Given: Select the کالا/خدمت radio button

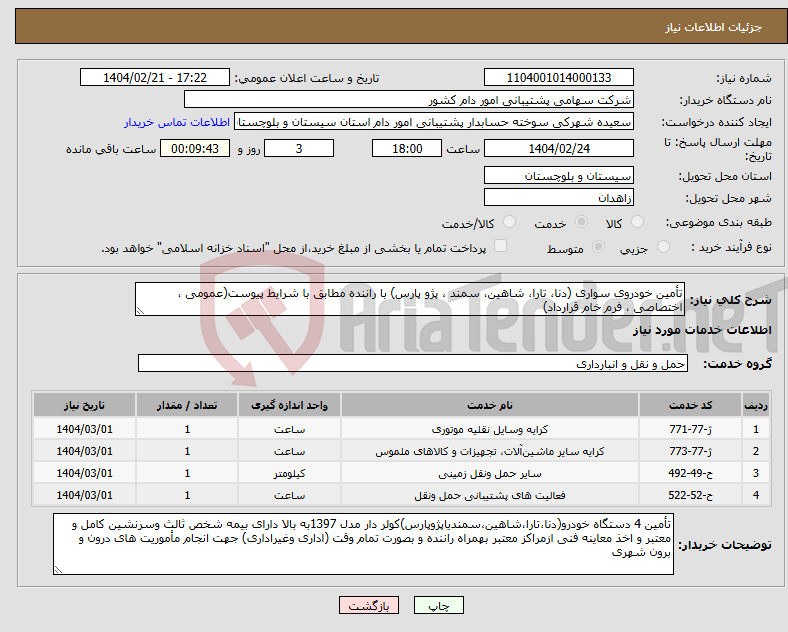Looking at the screenshot, I should pos(509,222).
